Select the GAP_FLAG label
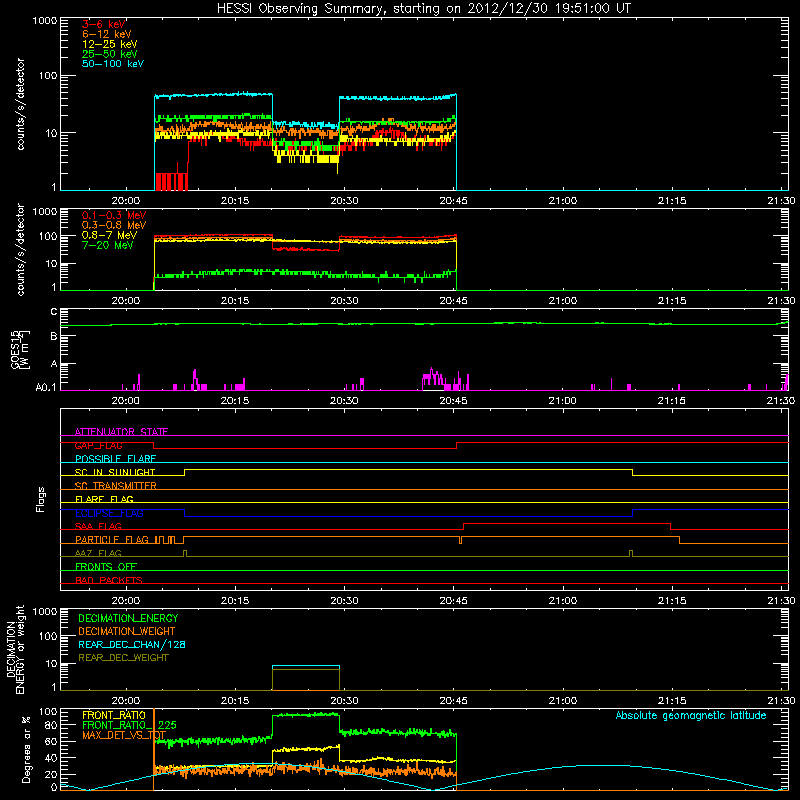 pyautogui.click(x=98, y=445)
